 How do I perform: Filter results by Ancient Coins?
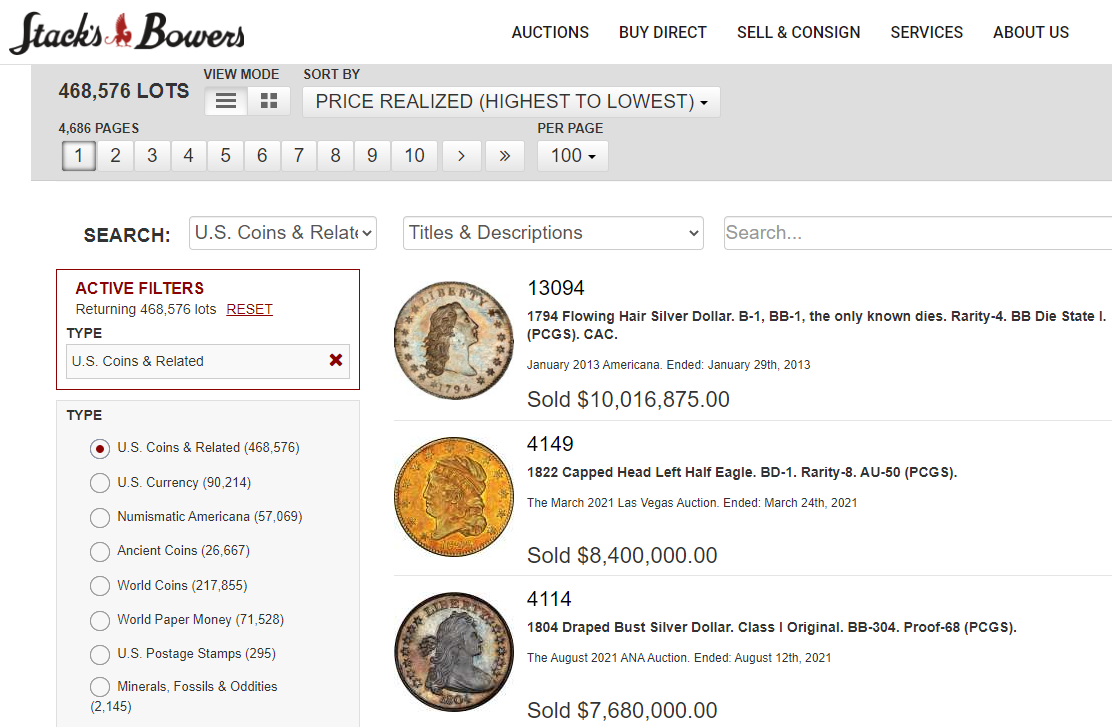click(100, 551)
